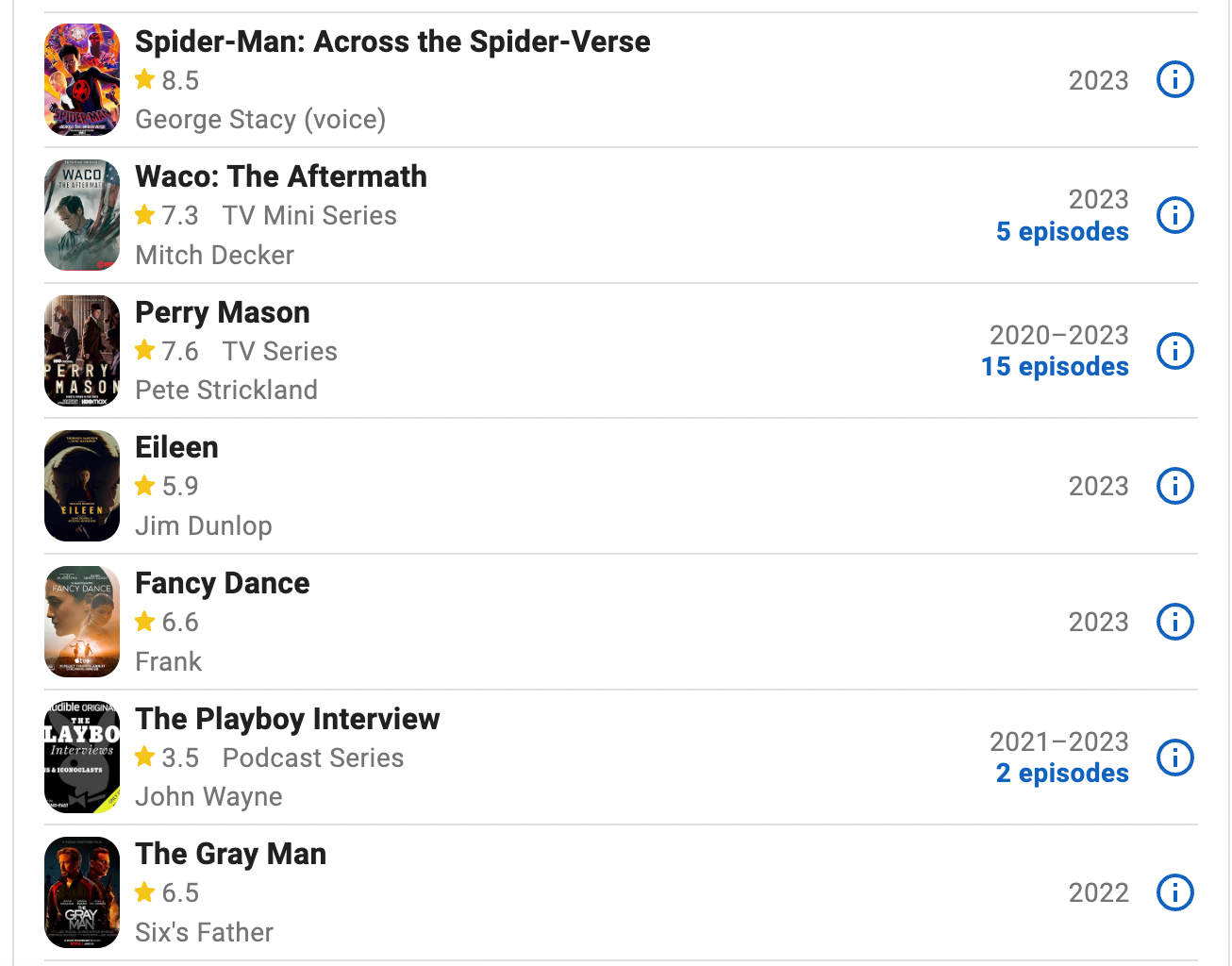This screenshot has width=1232, height=966.
Task: Open the Eileen poster thumbnail
Action: click(x=82, y=487)
